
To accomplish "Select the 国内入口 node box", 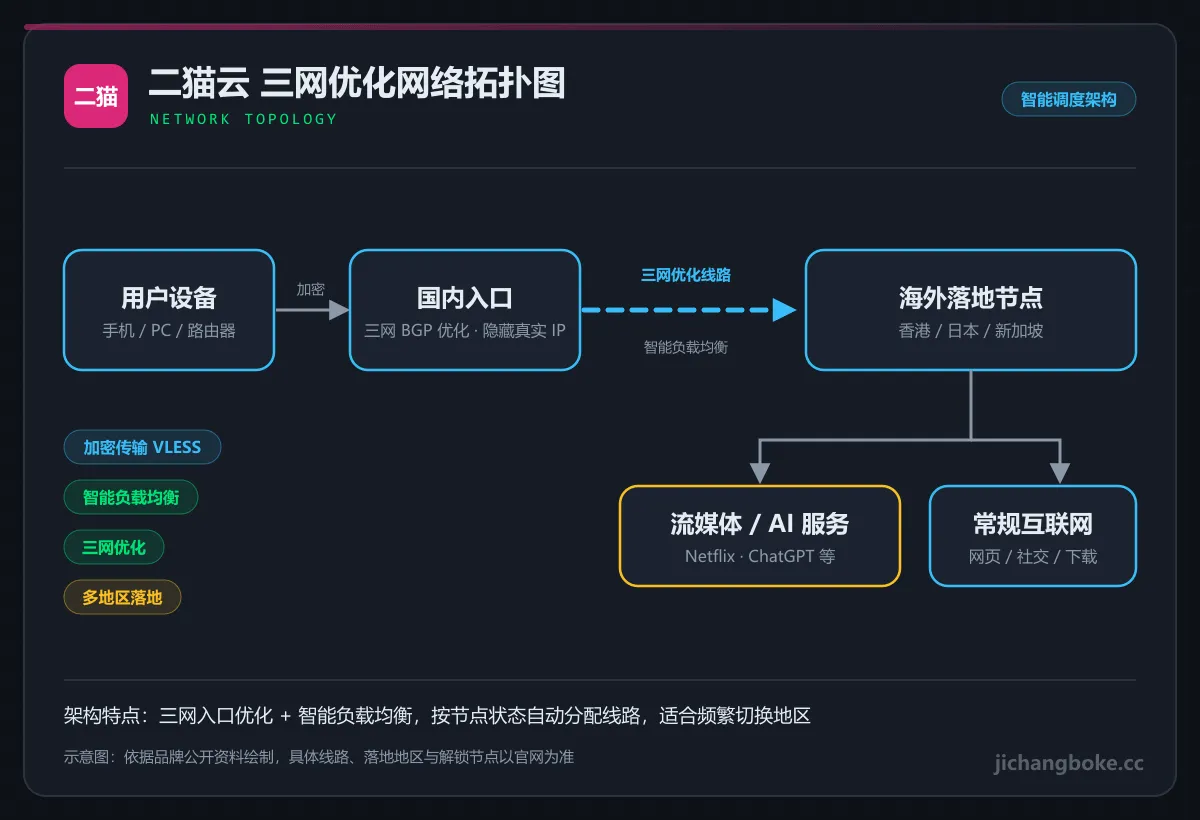I will click(465, 310).
